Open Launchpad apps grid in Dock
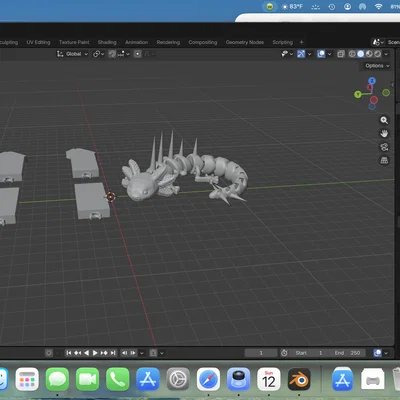 [x=27, y=379]
